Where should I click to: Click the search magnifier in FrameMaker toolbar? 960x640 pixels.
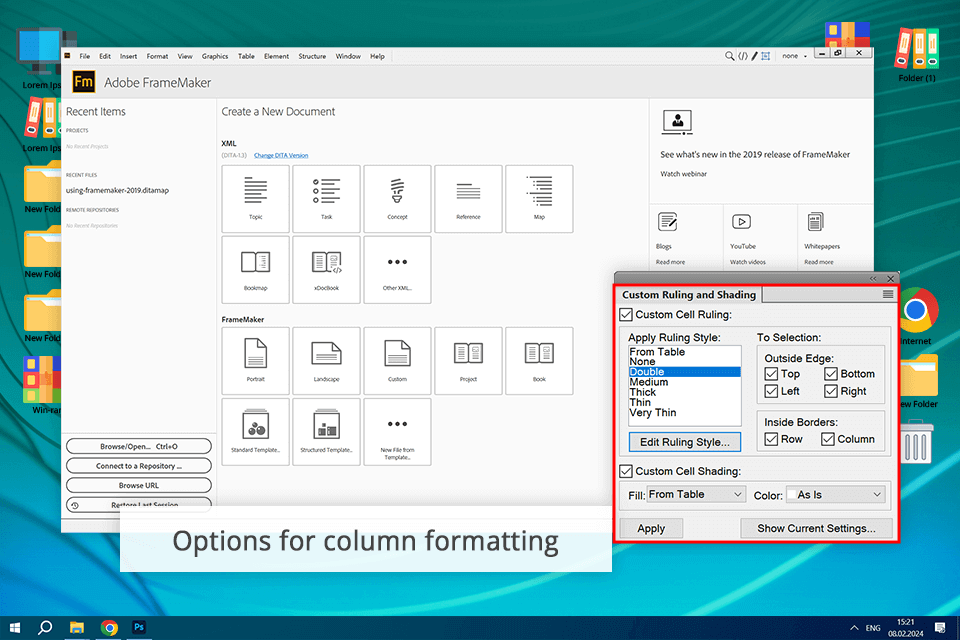pos(729,56)
